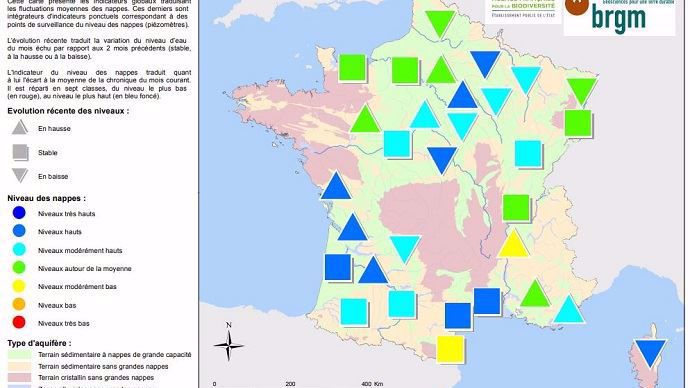Select the green square marker in Alsace

(578, 124)
